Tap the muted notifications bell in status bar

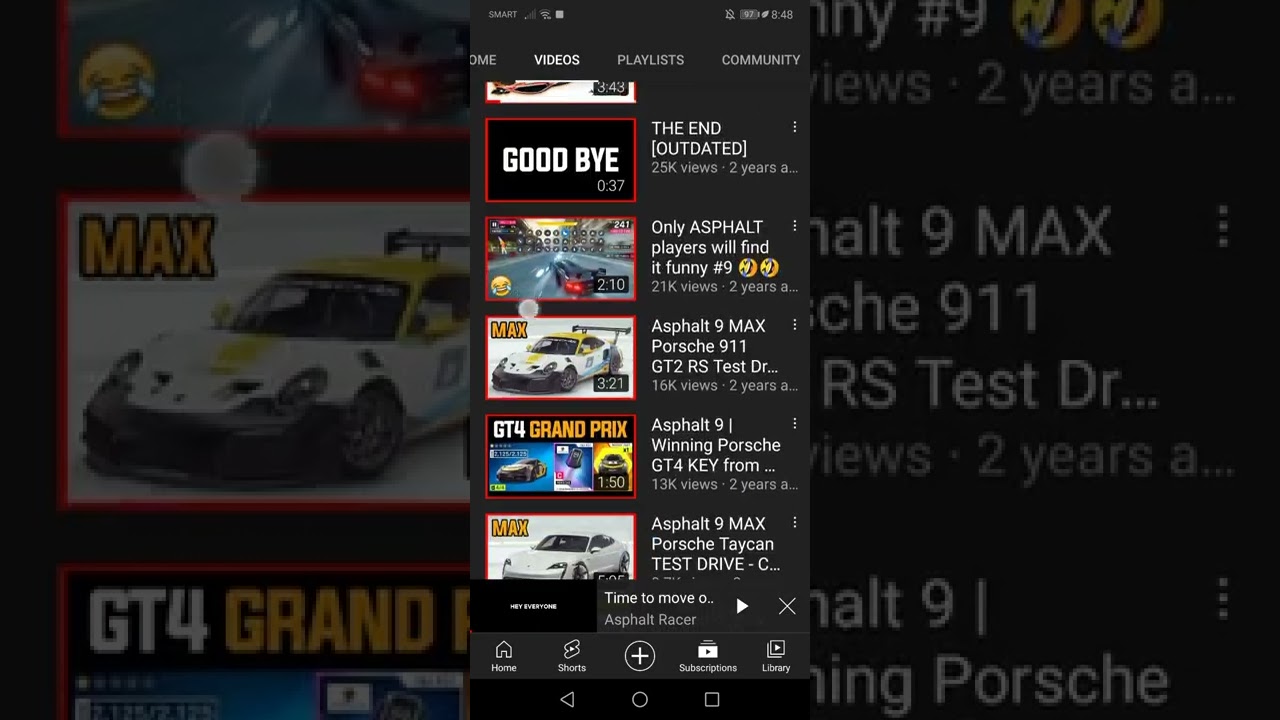(730, 15)
